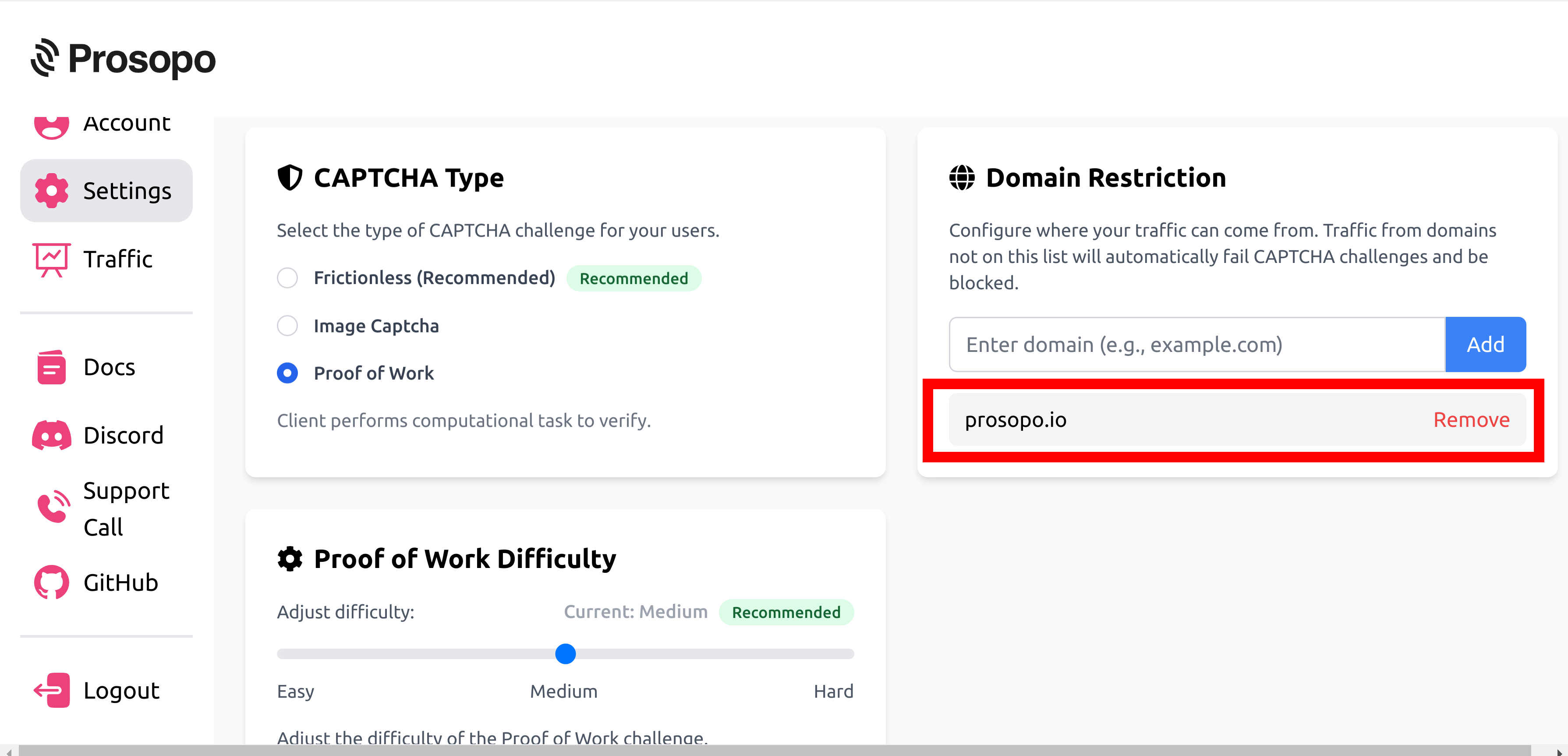The image size is (1568, 756).
Task: Open the GitHub sidebar link
Action: pos(106,582)
